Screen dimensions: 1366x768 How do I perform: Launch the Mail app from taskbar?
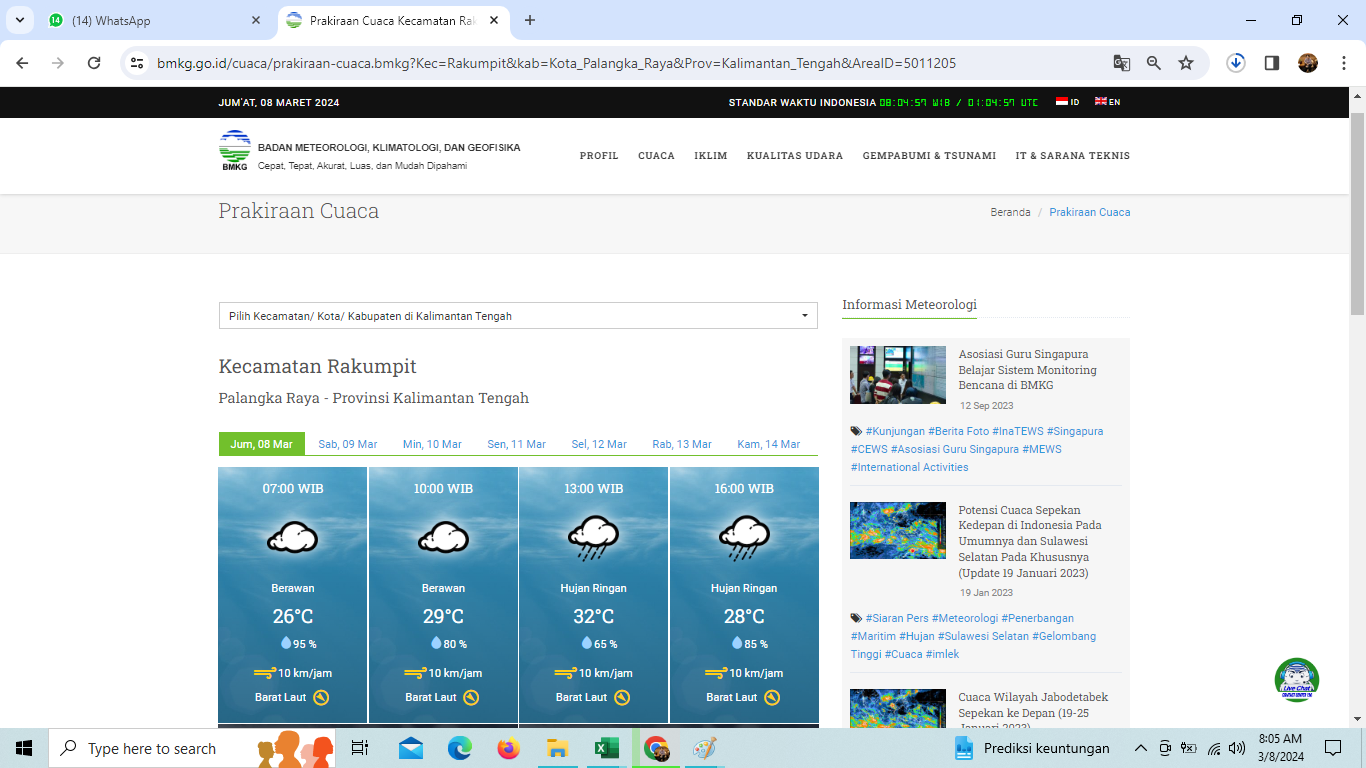pyautogui.click(x=410, y=748)
